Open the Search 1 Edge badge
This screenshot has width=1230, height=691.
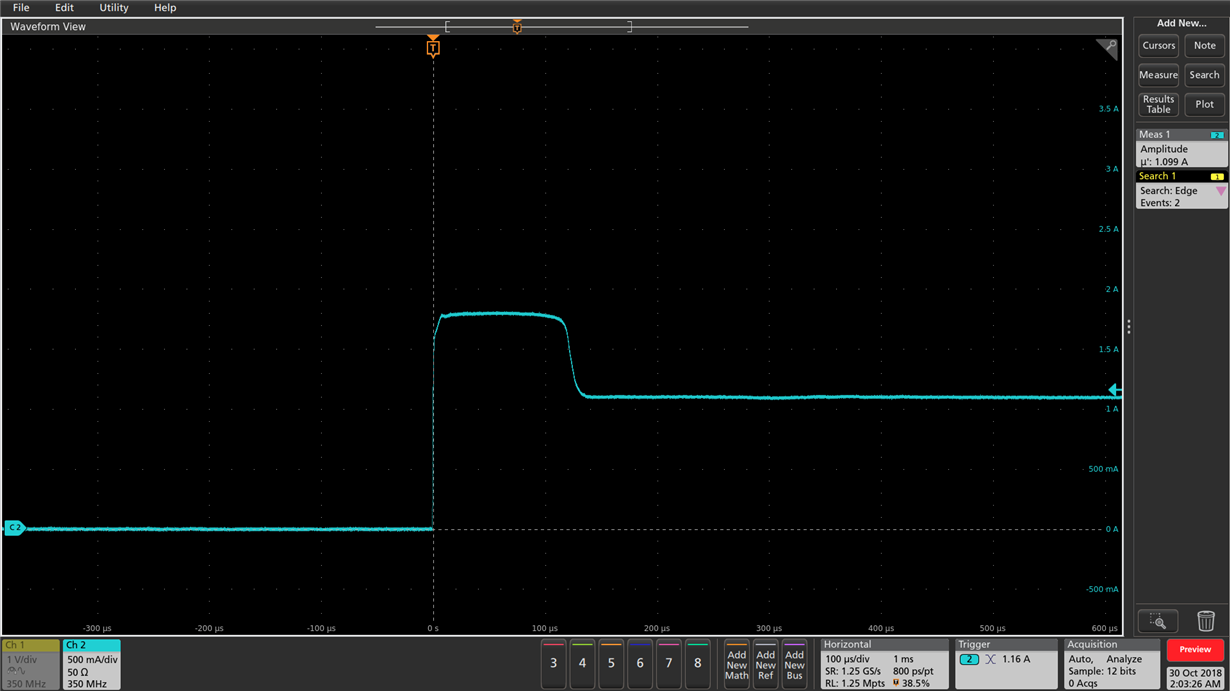click(x=1182, y=189)
